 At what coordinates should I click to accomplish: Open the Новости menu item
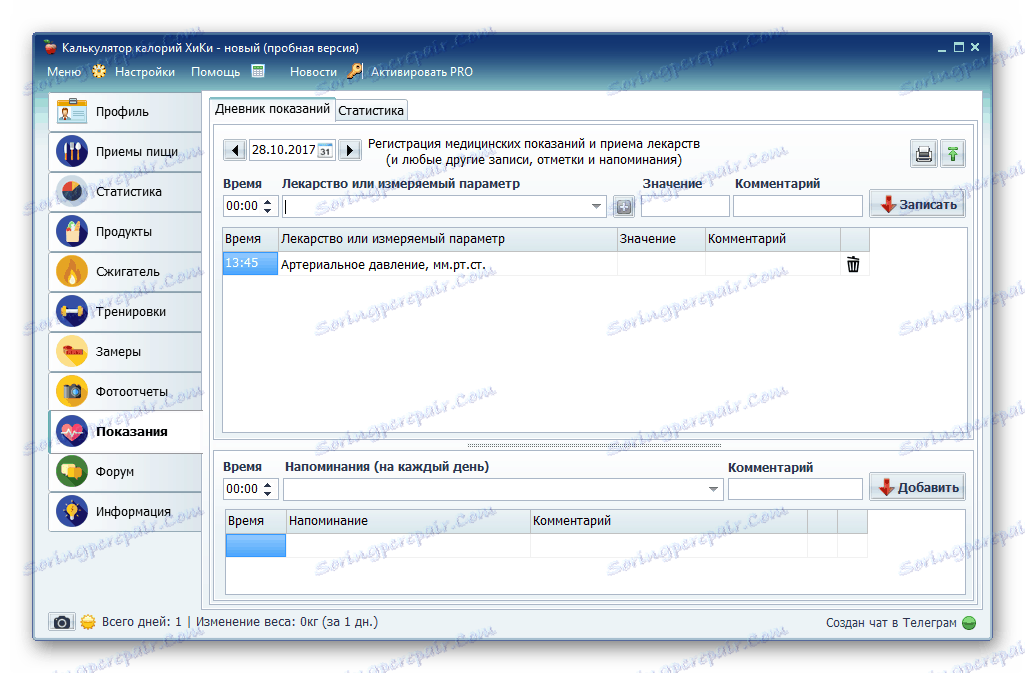click(313, 72)
